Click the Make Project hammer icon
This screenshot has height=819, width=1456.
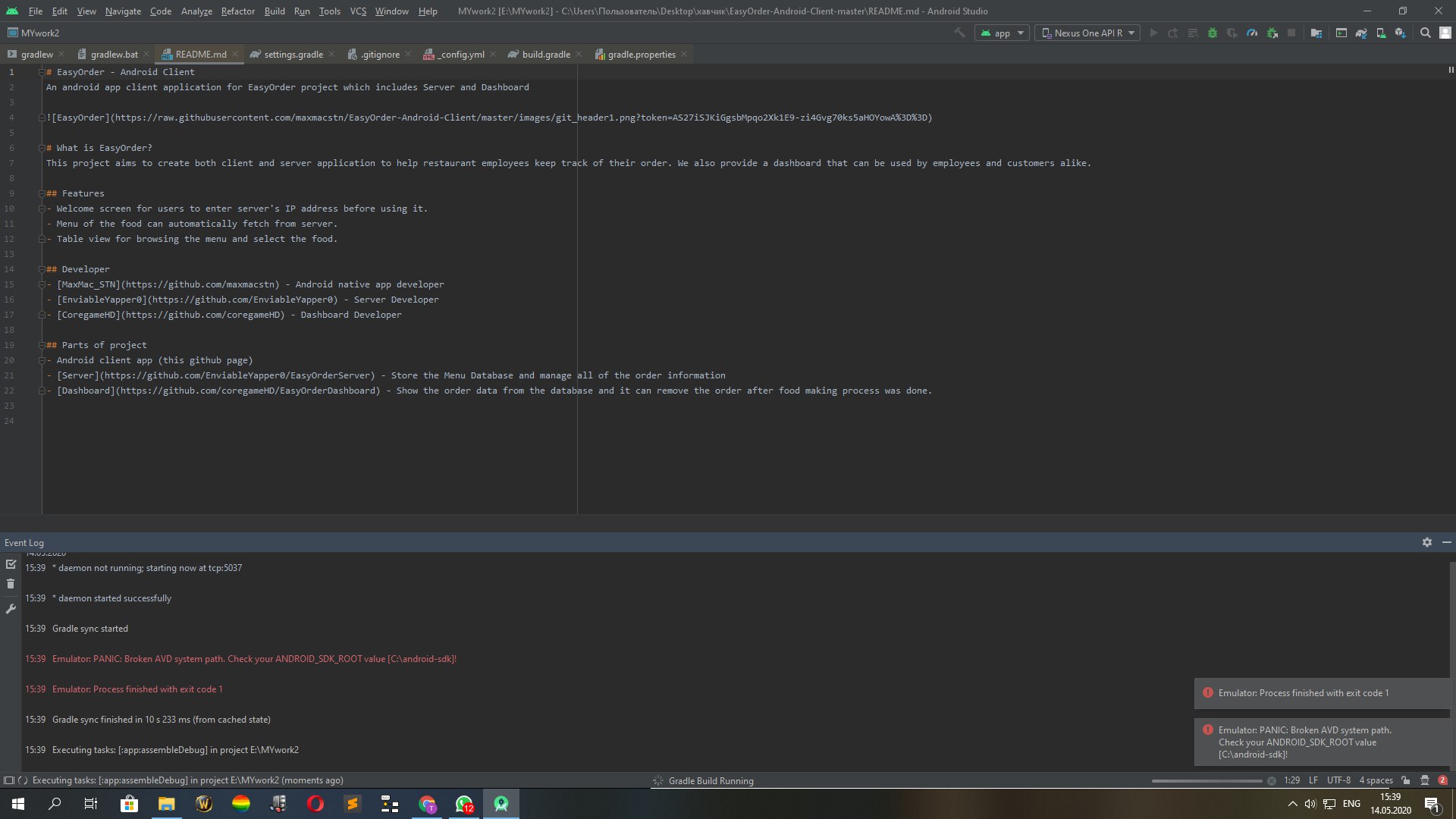(959, 33)
